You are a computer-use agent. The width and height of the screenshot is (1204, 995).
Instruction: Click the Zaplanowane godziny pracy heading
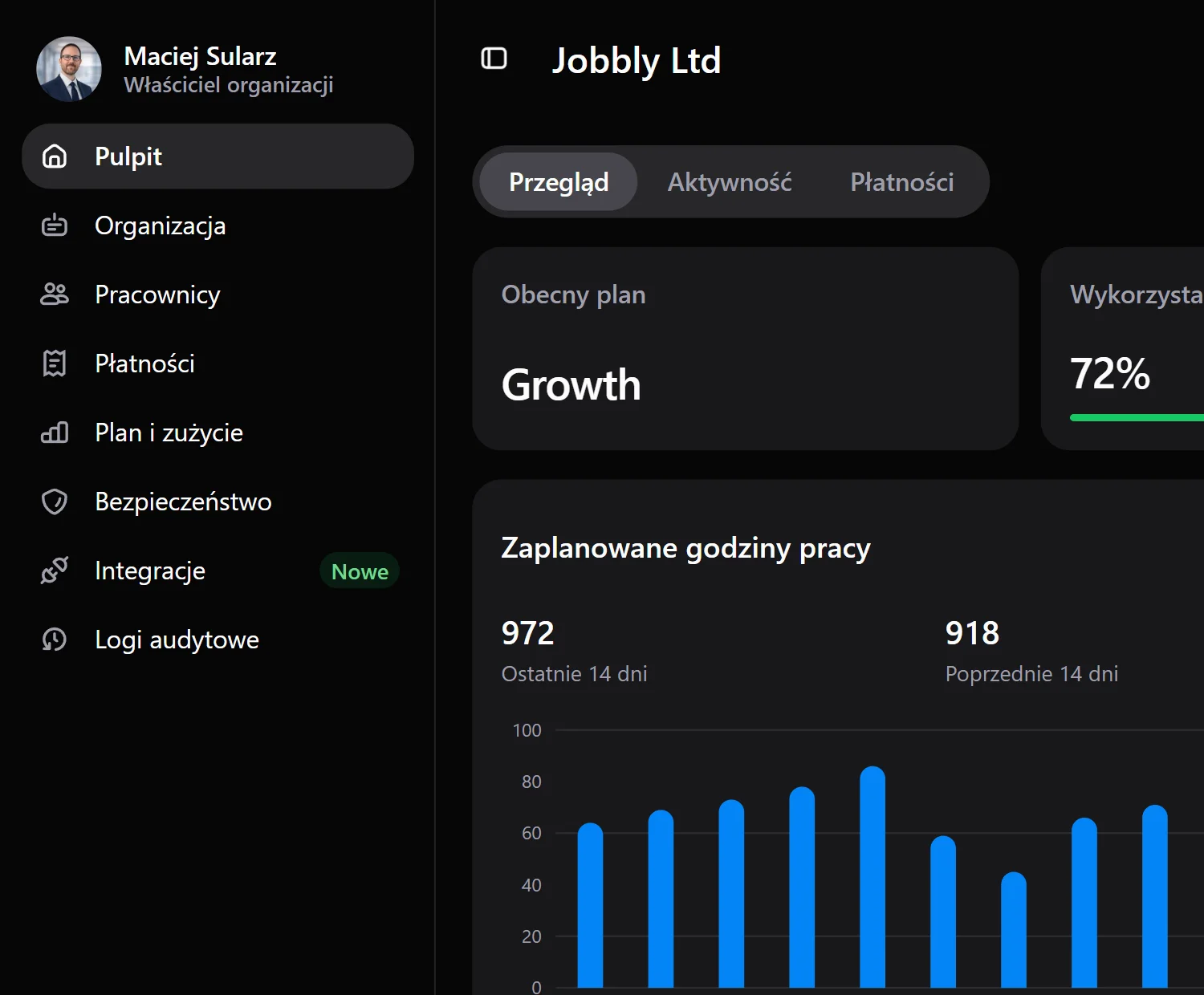pyautogui.click(x=685, y=549)
